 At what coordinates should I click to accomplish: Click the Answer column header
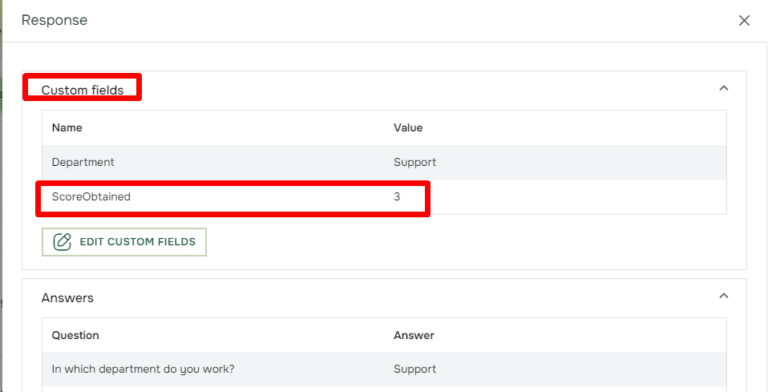[x=414, y=335]
